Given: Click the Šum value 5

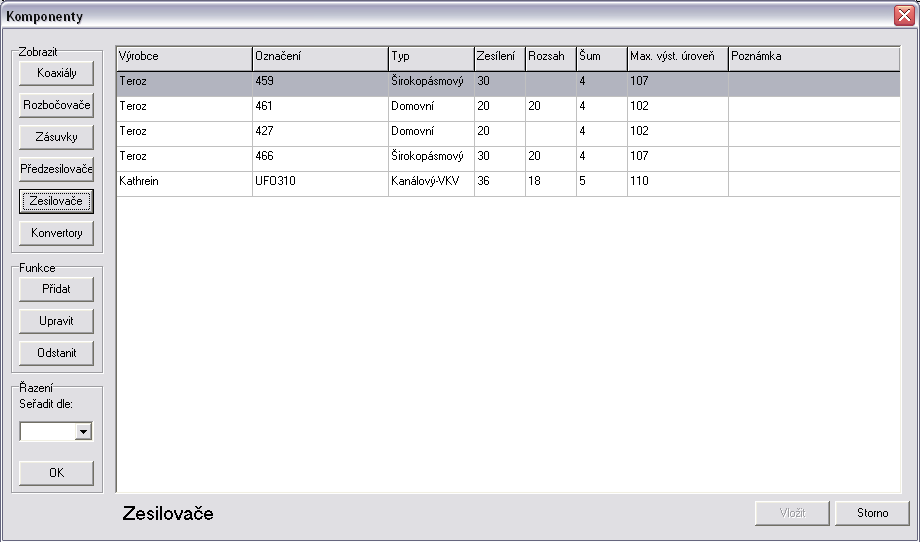Looking at the screenshot, I should (602, 184).
